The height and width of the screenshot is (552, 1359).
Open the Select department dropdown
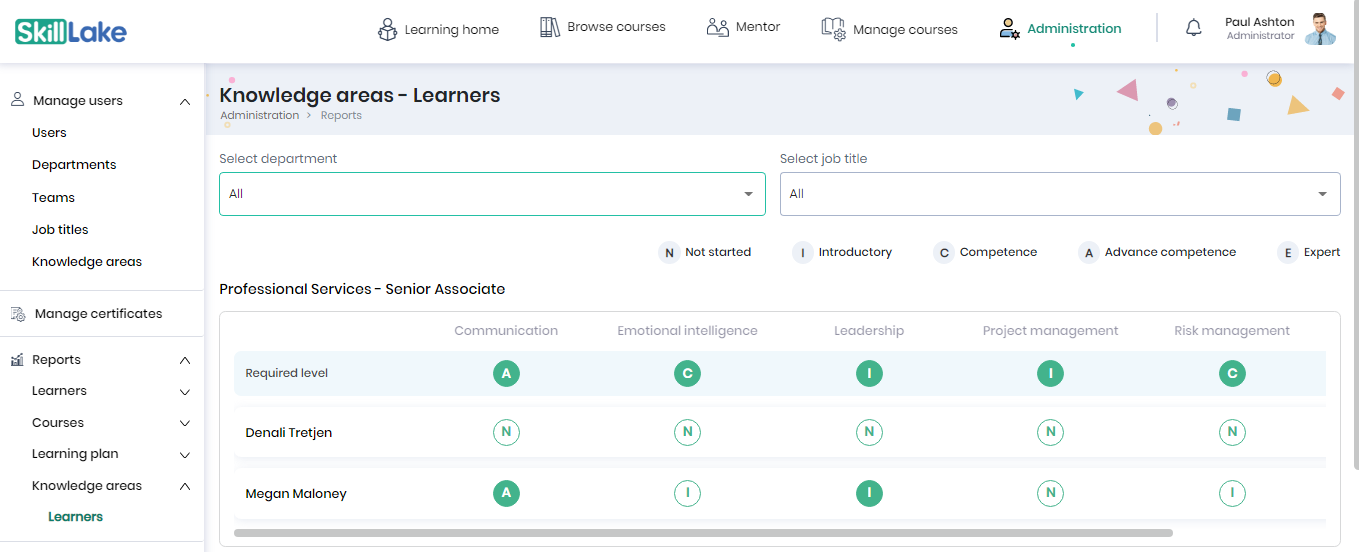coord(492,194)
